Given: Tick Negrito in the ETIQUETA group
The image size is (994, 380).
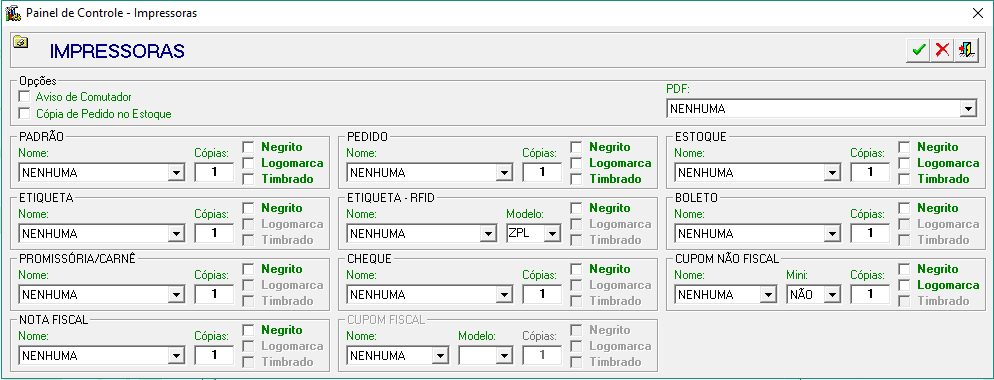Looking at the screenshot, I should [248, 208].
